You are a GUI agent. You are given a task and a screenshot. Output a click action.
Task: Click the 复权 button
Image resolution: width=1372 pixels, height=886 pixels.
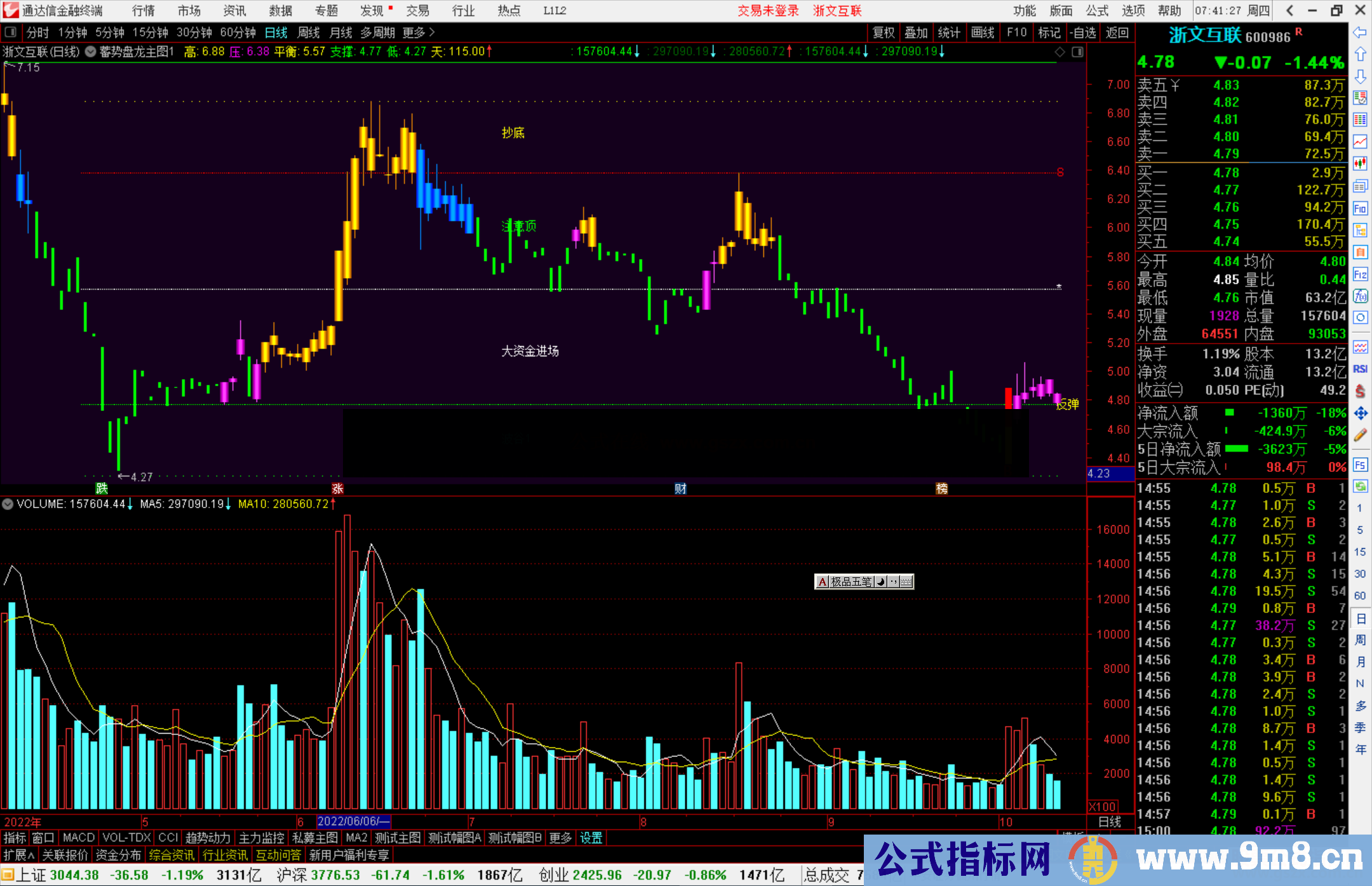coord(884,32)
